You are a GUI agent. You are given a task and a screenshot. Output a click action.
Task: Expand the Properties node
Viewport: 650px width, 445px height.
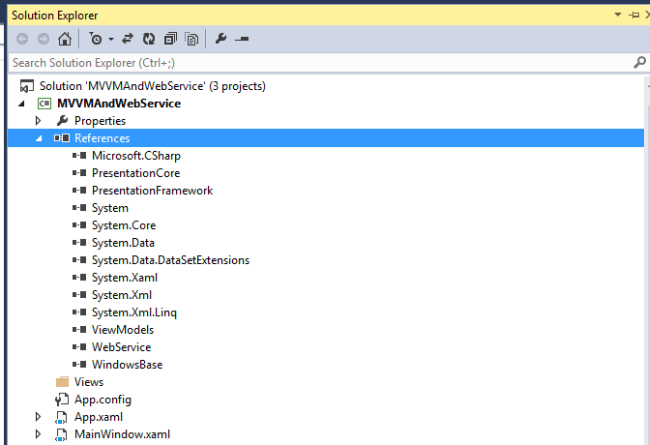38,121
